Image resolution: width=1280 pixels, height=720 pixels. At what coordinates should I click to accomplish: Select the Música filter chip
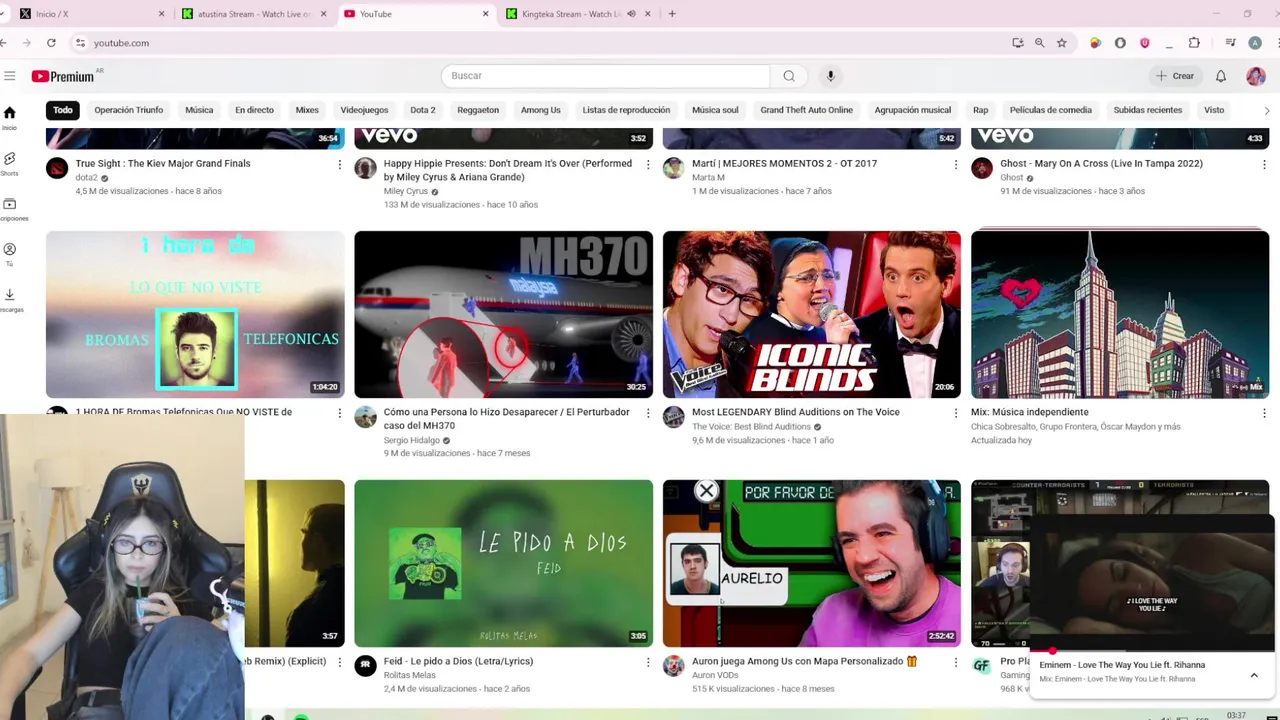199,110
